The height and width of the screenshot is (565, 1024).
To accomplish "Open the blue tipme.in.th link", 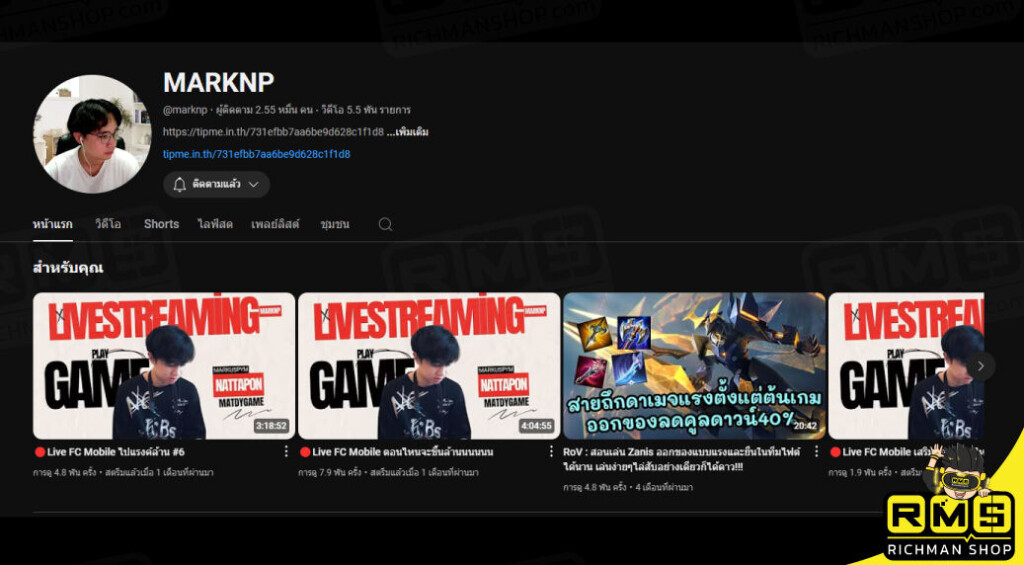I will [x=256, y=155].
